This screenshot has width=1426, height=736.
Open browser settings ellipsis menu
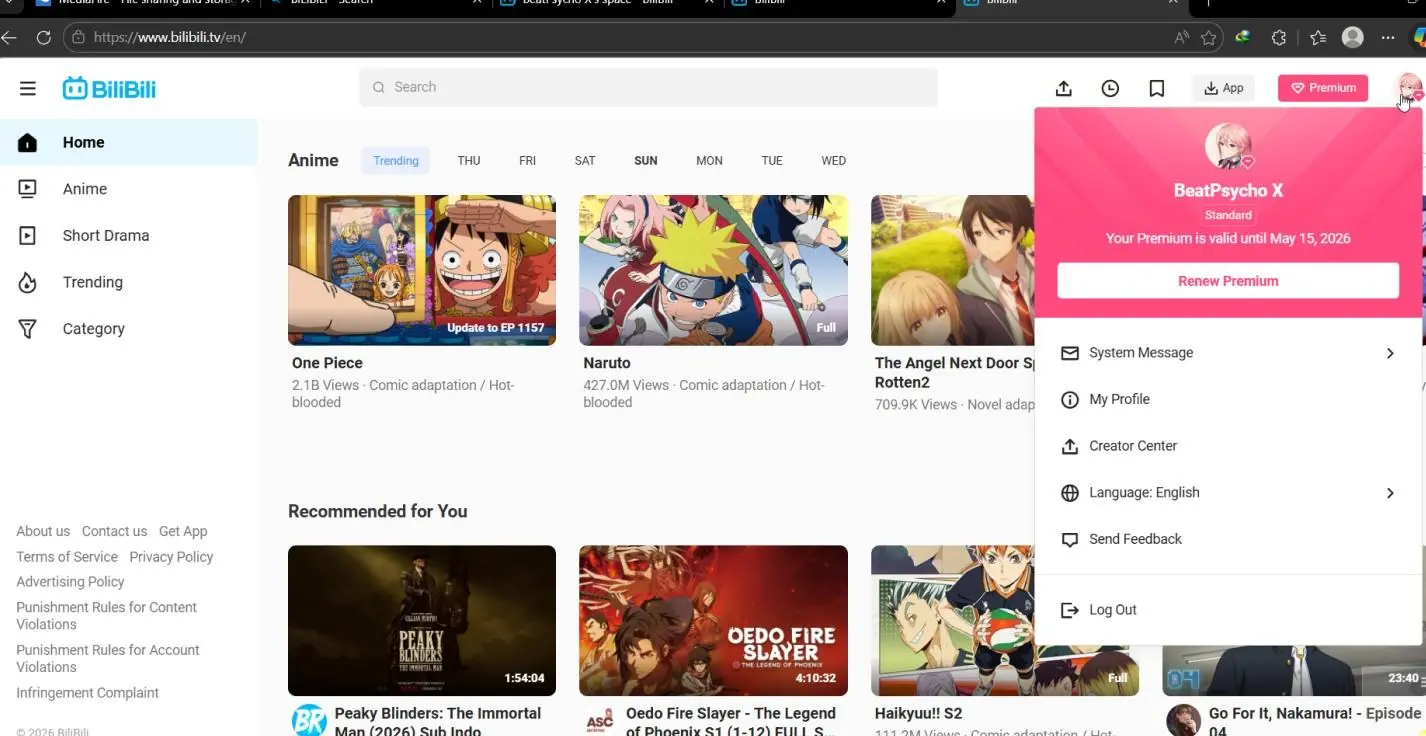1388,37
